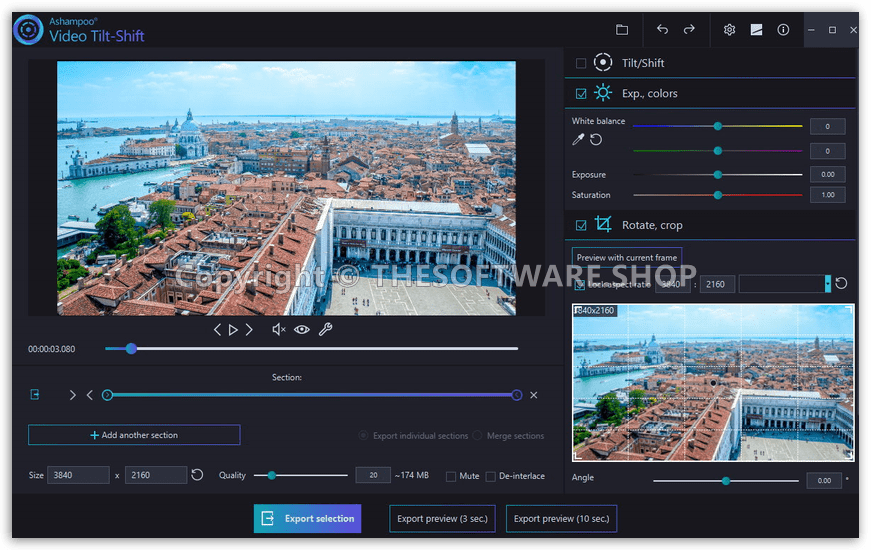Collapse the Rotate, crop section header
This screenshot has width=871, height=550.
652,225
